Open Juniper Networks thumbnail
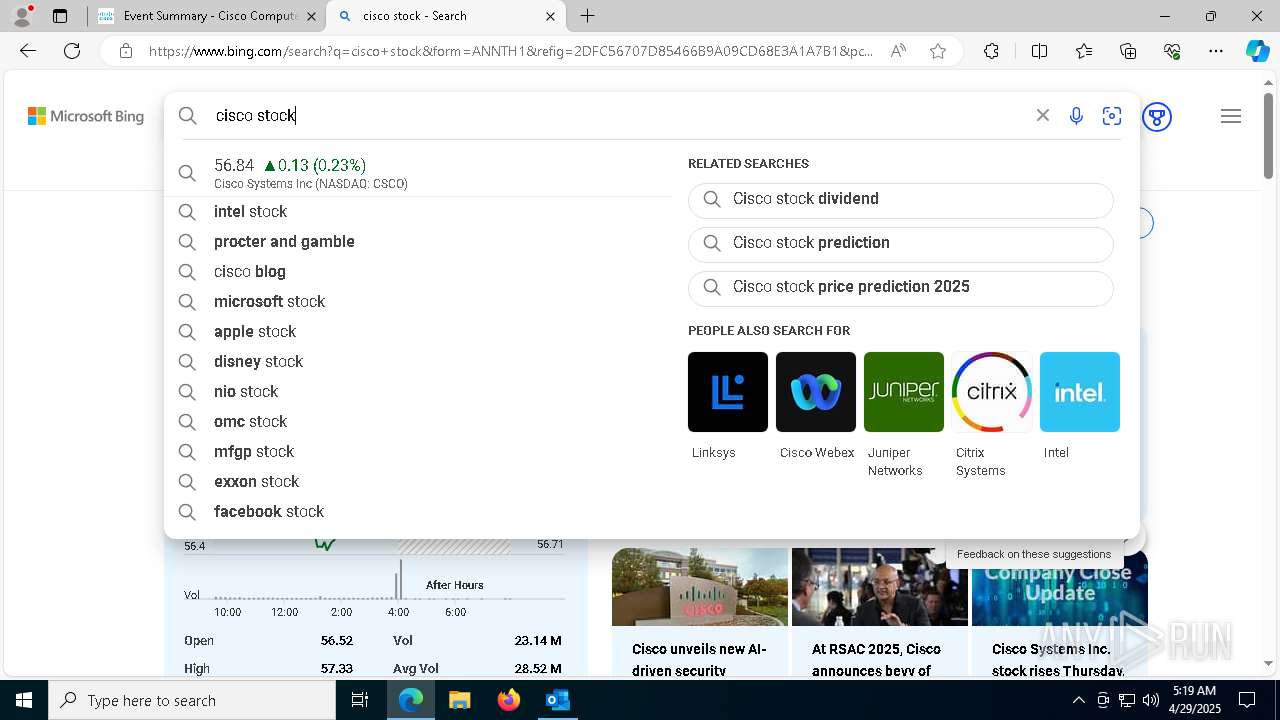 pyautogui.click(x=904, y=392)
